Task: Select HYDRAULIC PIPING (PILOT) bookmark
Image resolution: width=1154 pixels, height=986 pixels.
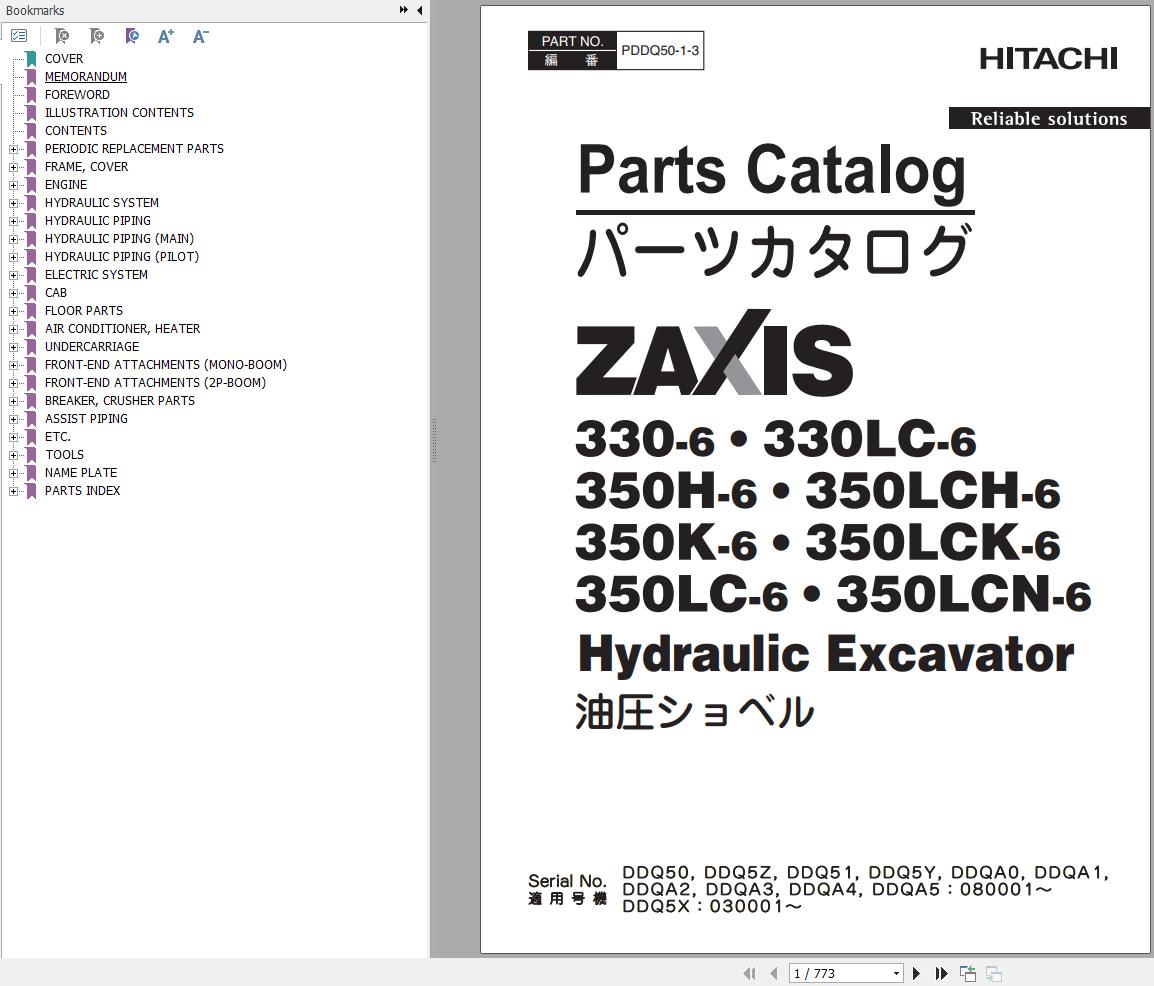Action: (x=122, y=257)
